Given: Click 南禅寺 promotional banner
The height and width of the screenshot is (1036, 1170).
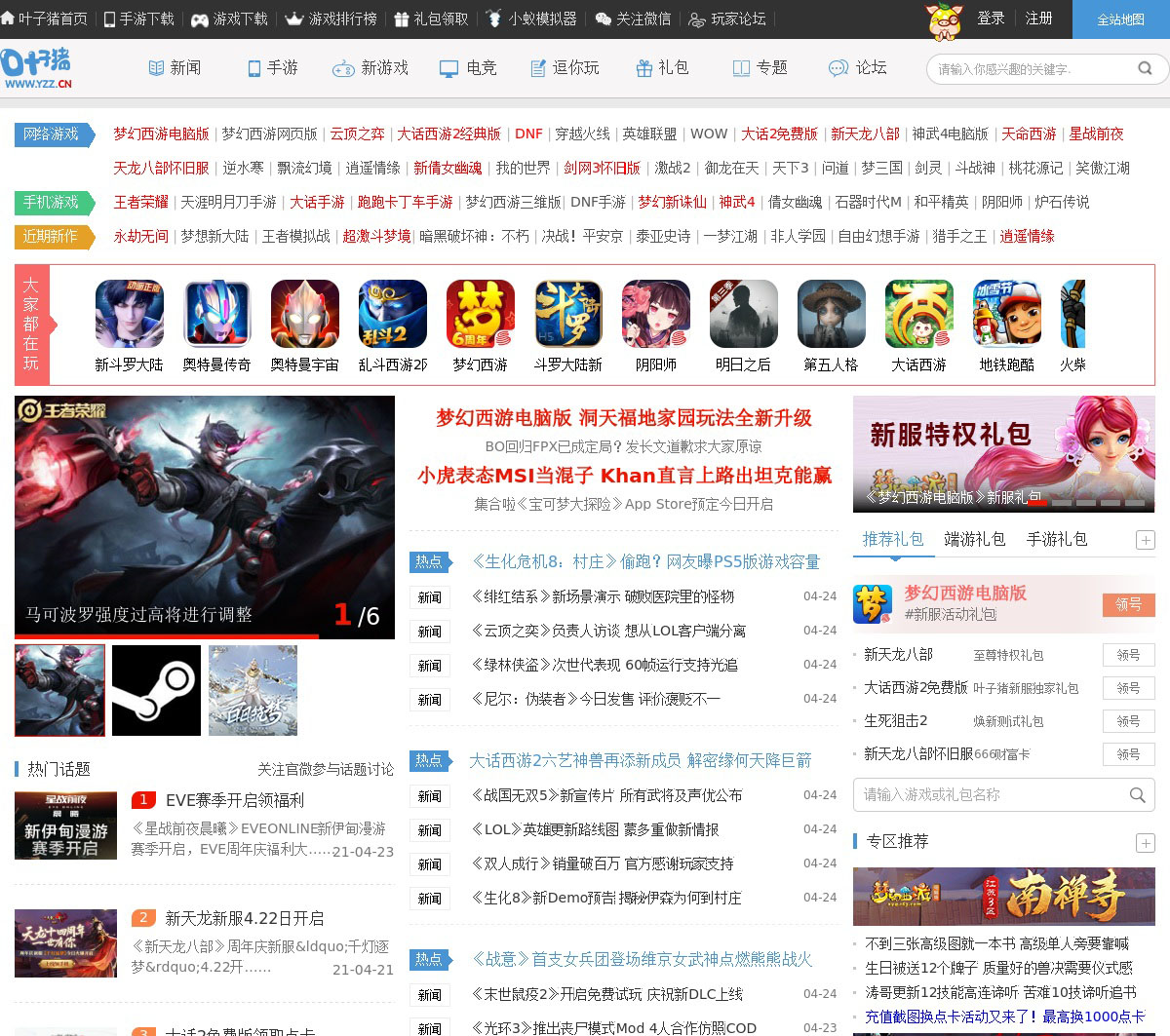Looking at the screenshot, I should [x=1004, y=896].
